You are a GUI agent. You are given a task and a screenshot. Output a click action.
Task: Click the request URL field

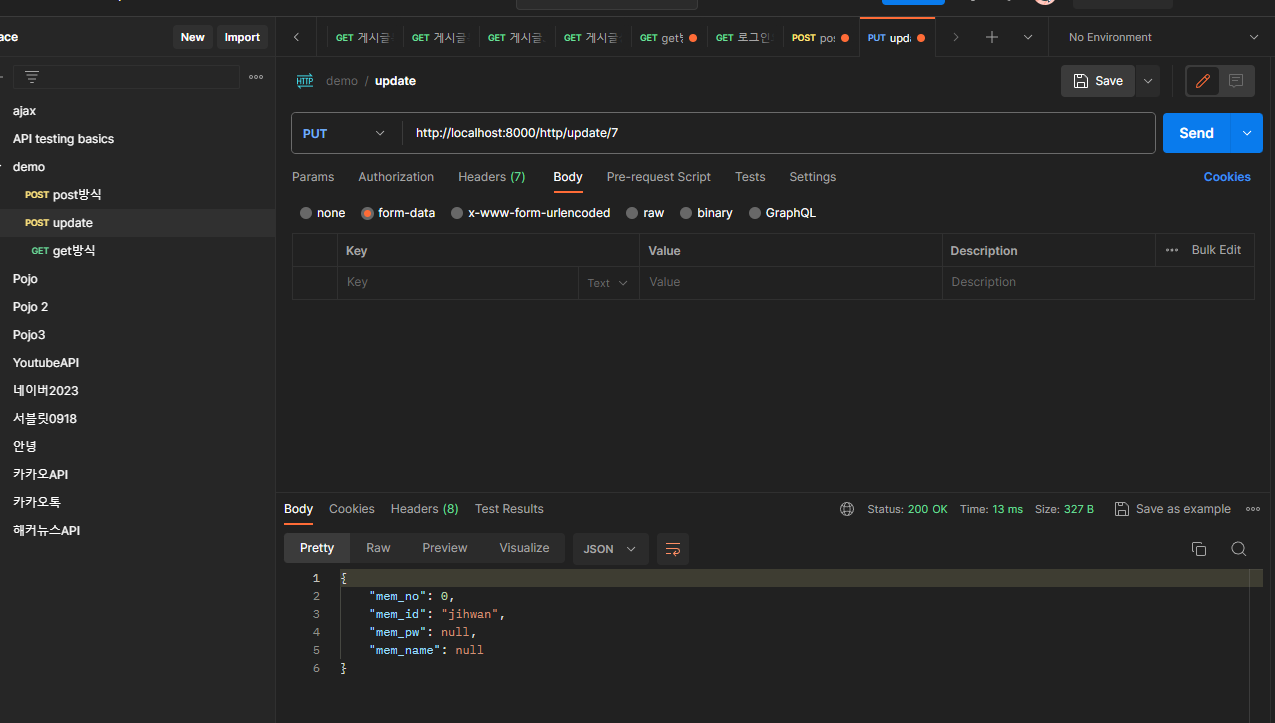tap(778, 132)
